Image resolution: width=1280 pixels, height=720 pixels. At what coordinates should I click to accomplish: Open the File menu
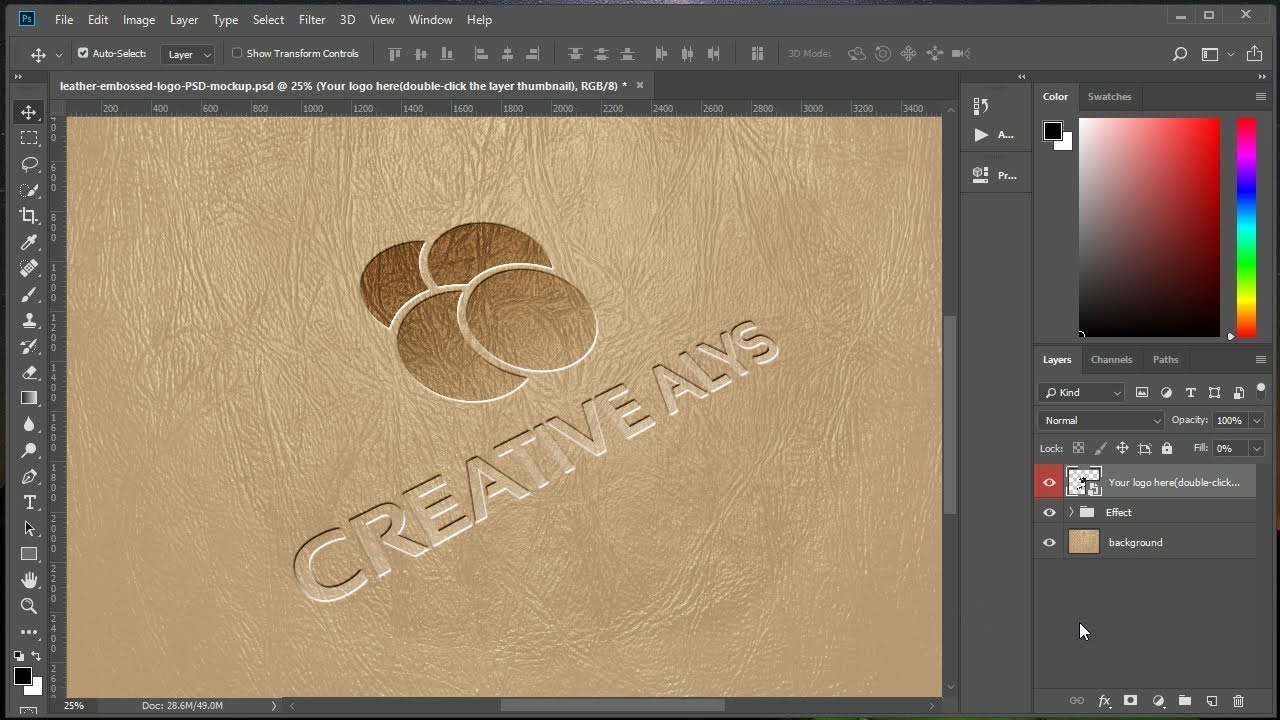click(x=64, y=19)
